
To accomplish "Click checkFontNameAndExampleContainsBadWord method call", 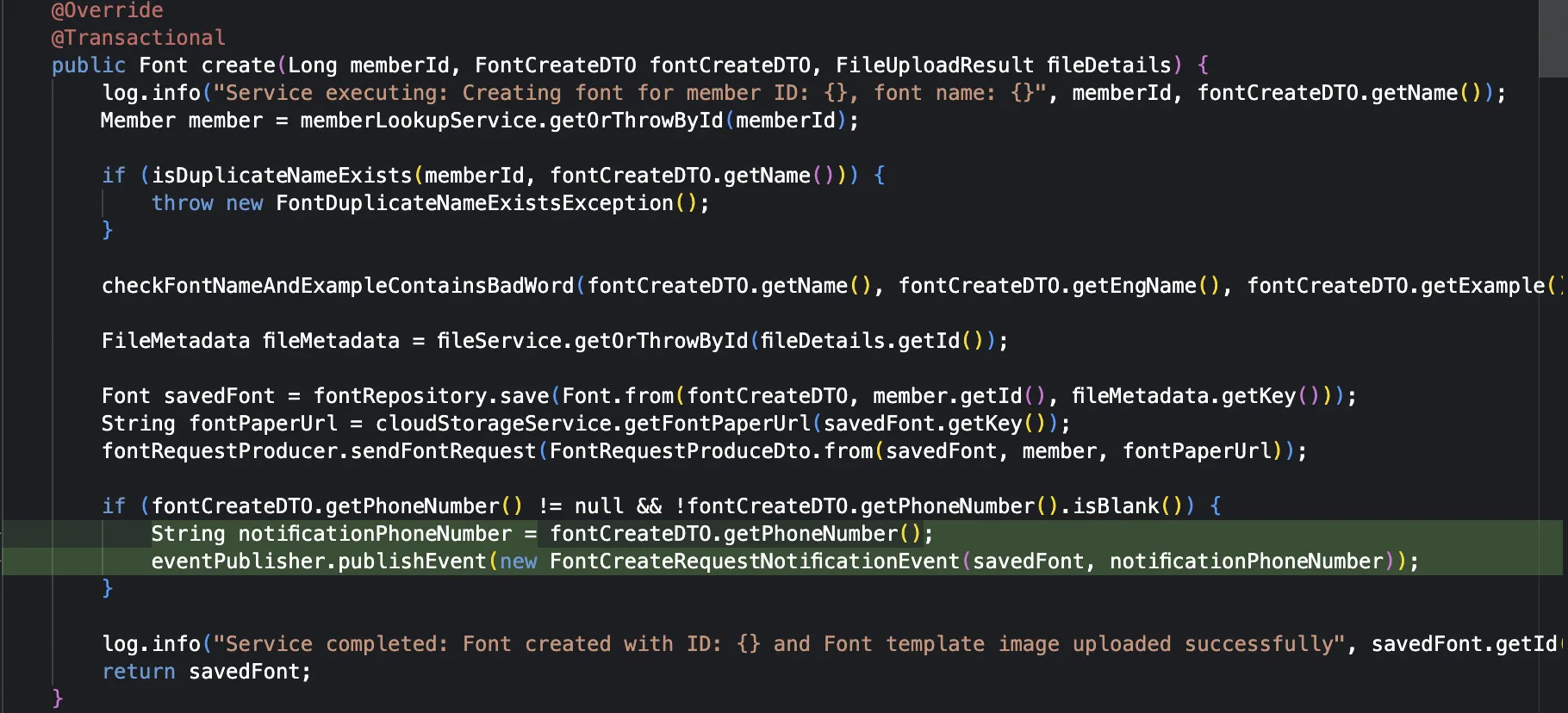I will point(338,286).
